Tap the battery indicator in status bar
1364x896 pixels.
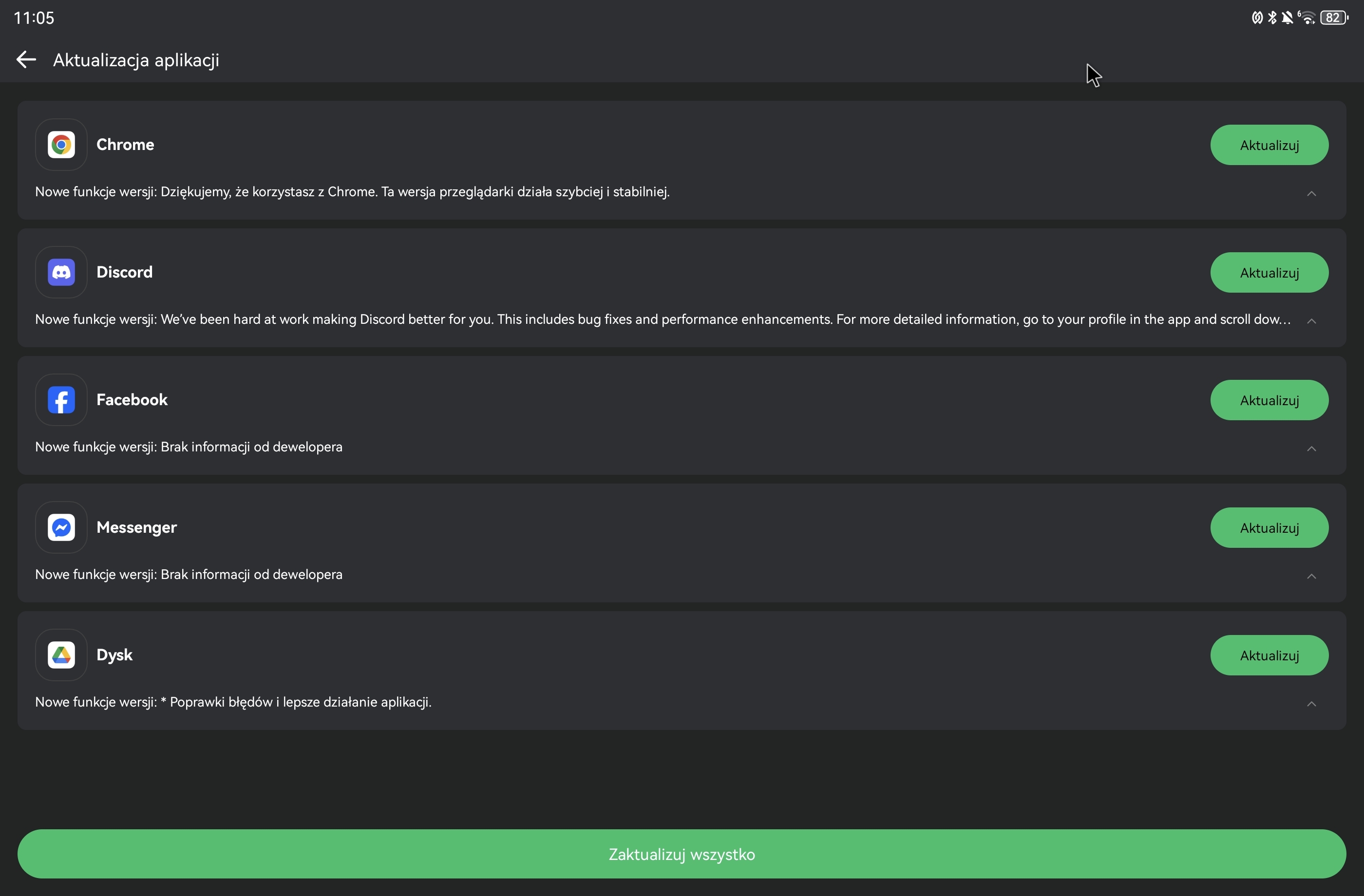[1334, 18]
